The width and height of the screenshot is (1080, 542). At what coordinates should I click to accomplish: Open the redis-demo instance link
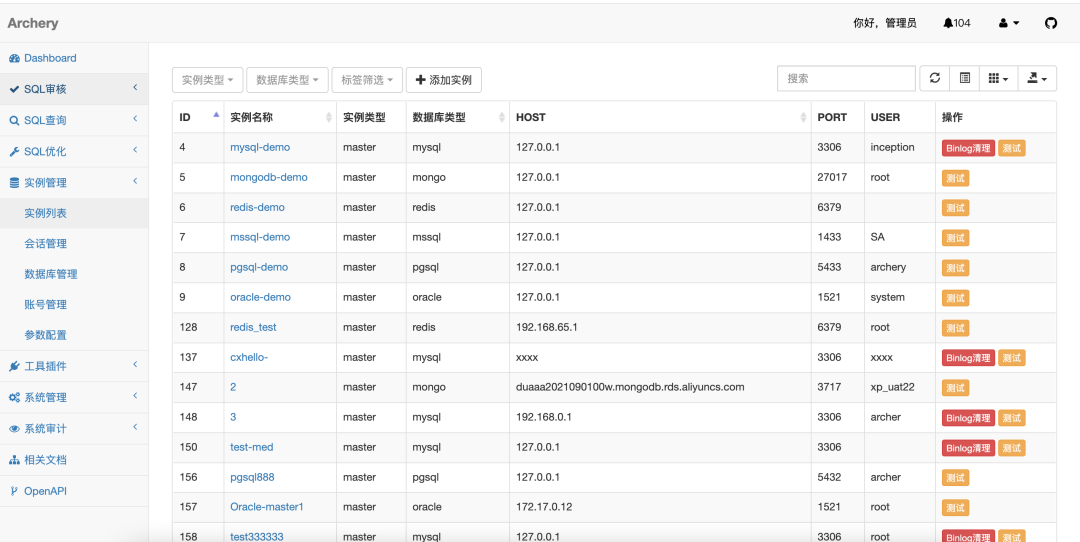click(x=257, y=207)
